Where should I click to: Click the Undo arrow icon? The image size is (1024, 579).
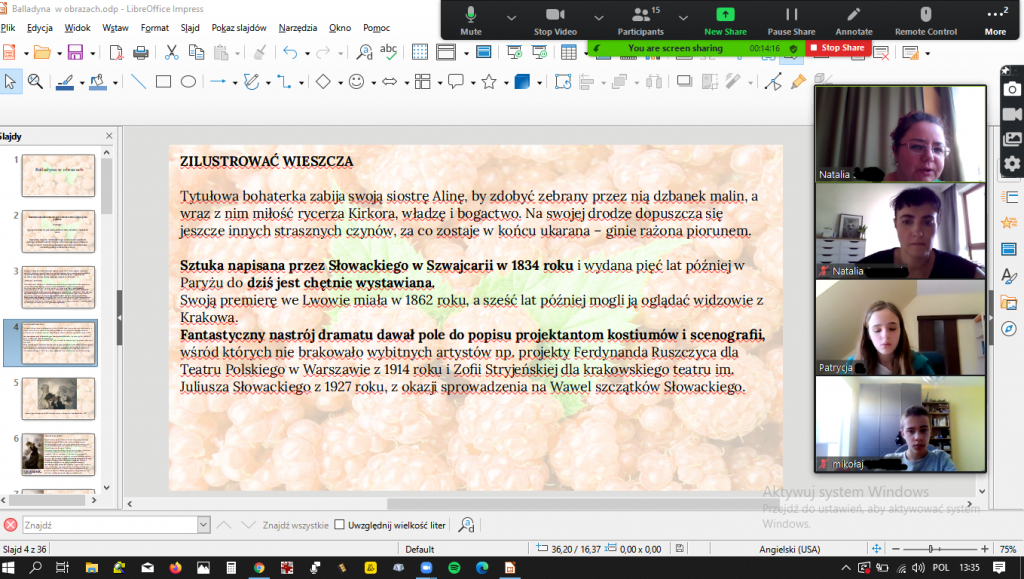coord(289,53)
